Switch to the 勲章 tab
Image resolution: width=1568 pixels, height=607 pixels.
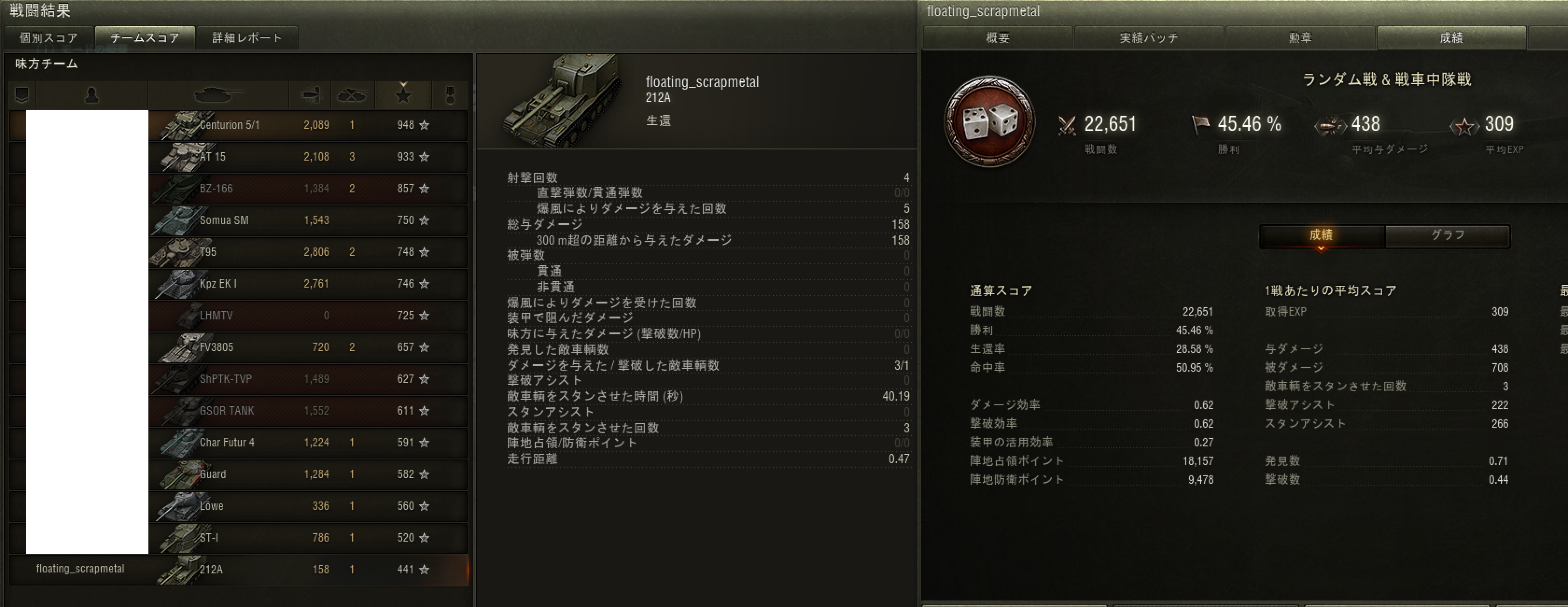[x=1300, y=38]
